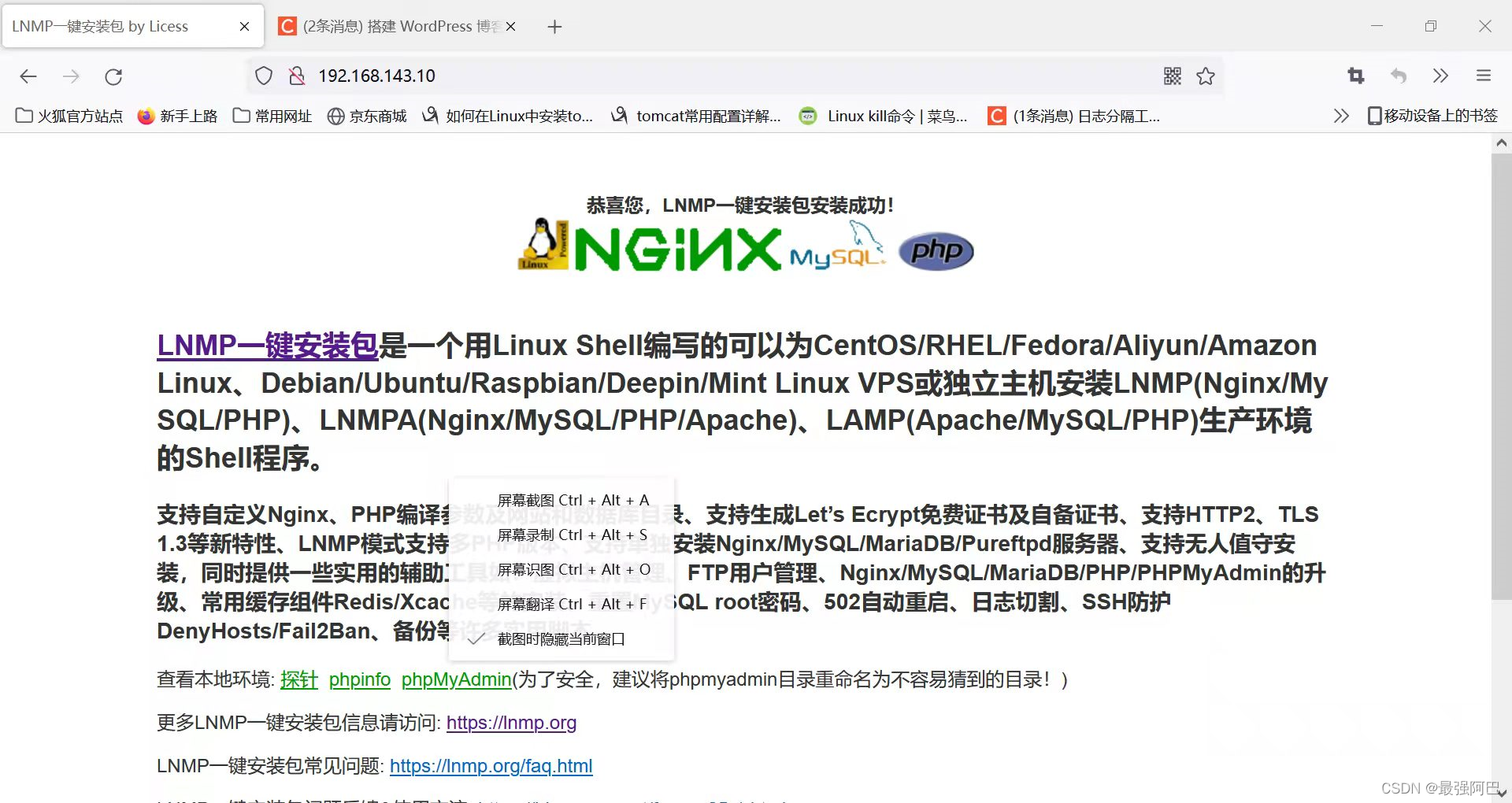
Task: Expand the toolbar overflow double-chevron
Action: 1441,76
